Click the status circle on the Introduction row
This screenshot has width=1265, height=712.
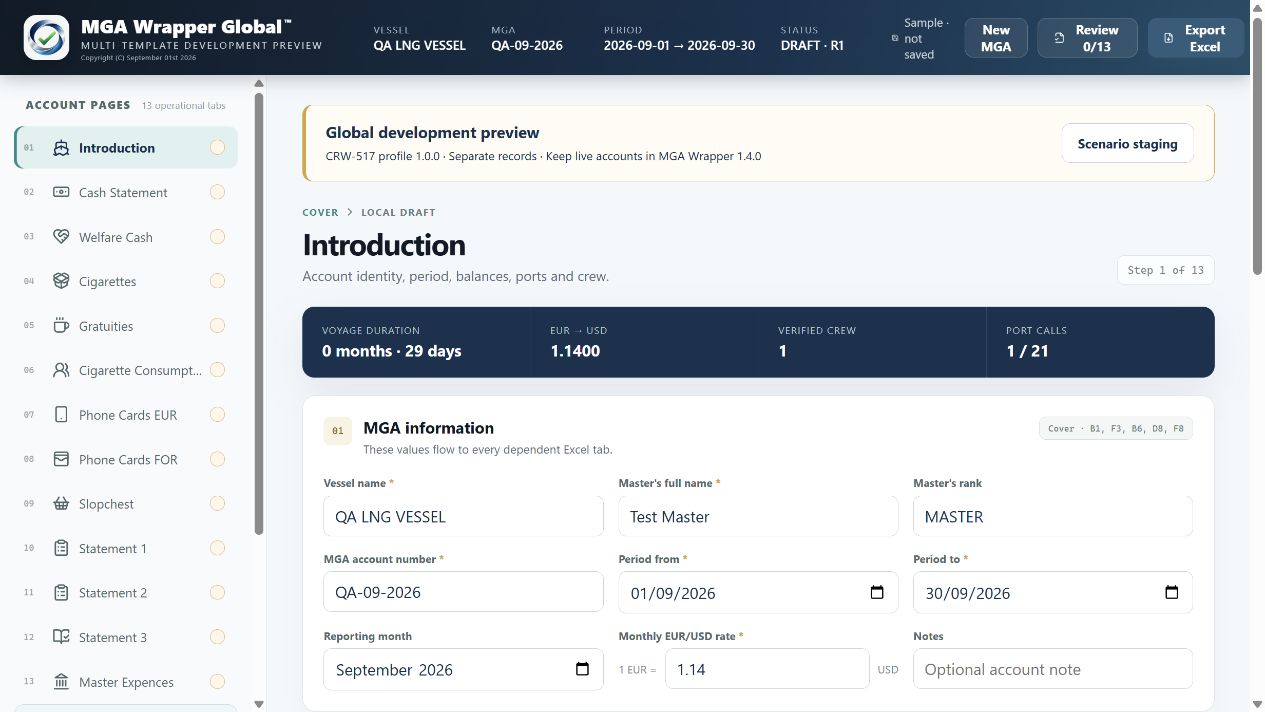(217, 148)
